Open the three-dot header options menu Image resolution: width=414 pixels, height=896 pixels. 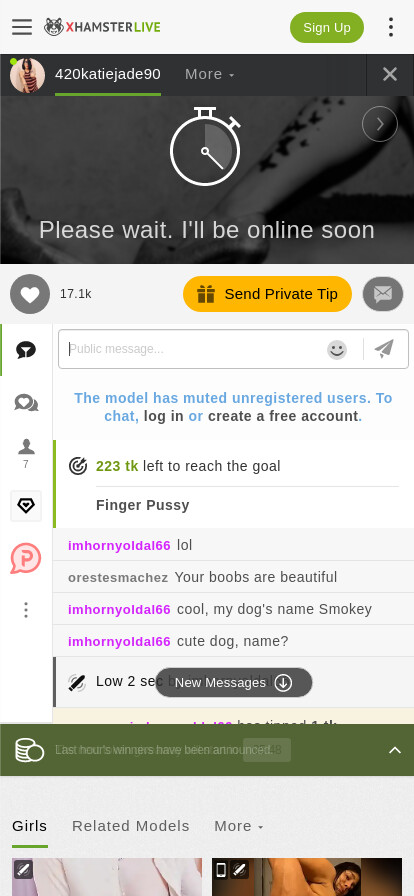tap(391, 27)
